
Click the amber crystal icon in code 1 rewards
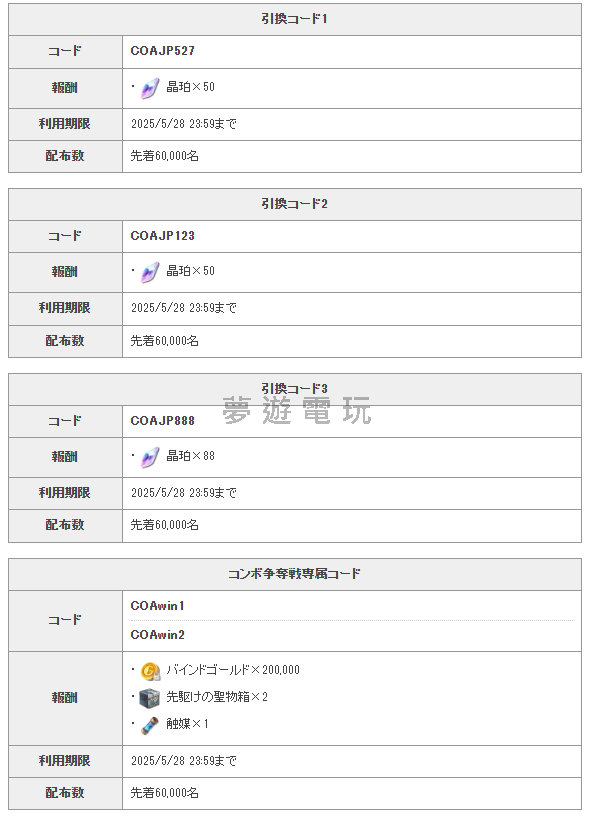click(x=150, y=88)
